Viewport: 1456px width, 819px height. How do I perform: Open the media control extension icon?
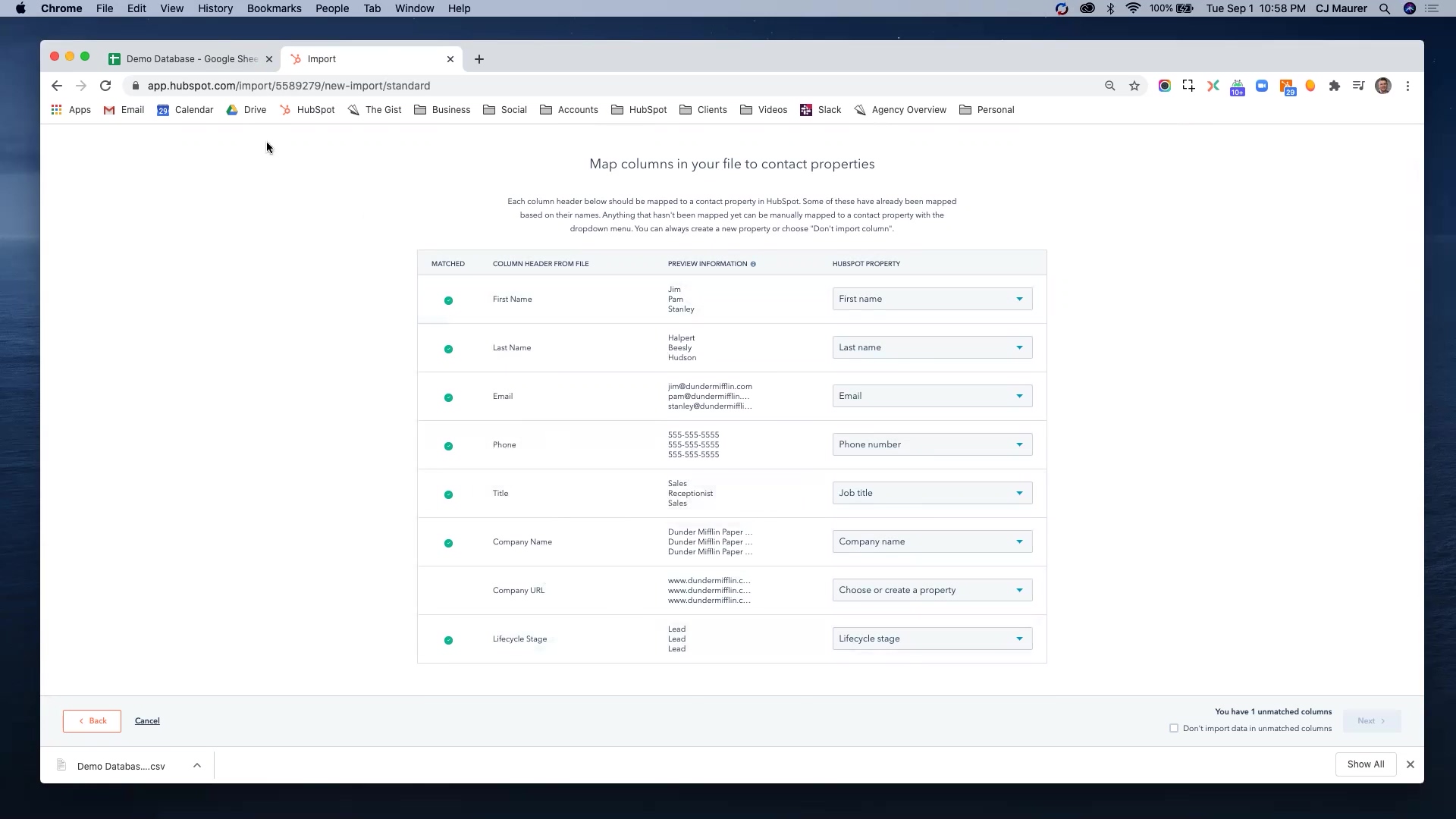pos(1359,86)
